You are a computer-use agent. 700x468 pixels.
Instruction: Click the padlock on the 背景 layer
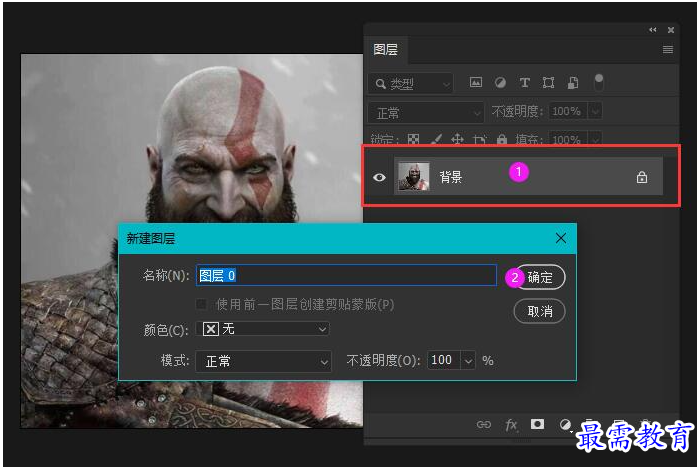point(642,177)
